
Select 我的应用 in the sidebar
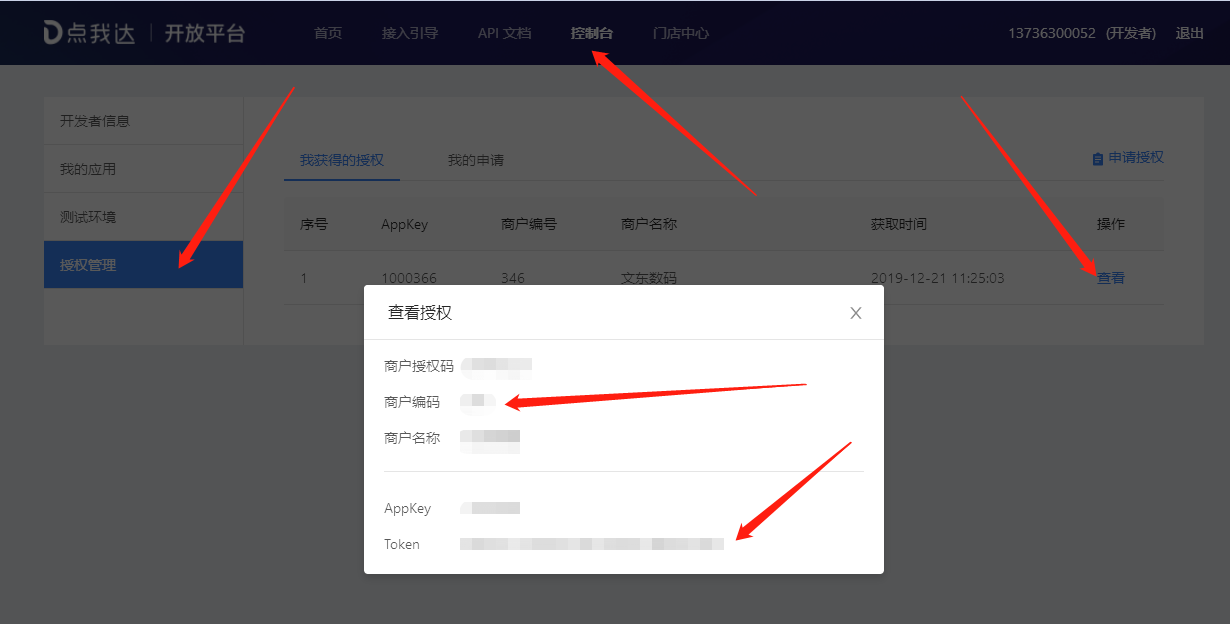(143, 169)
